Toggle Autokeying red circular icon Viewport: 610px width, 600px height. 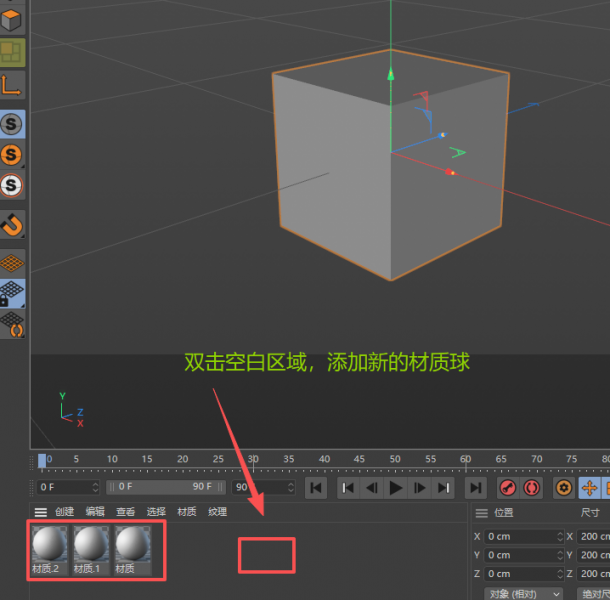click(532, 488)
